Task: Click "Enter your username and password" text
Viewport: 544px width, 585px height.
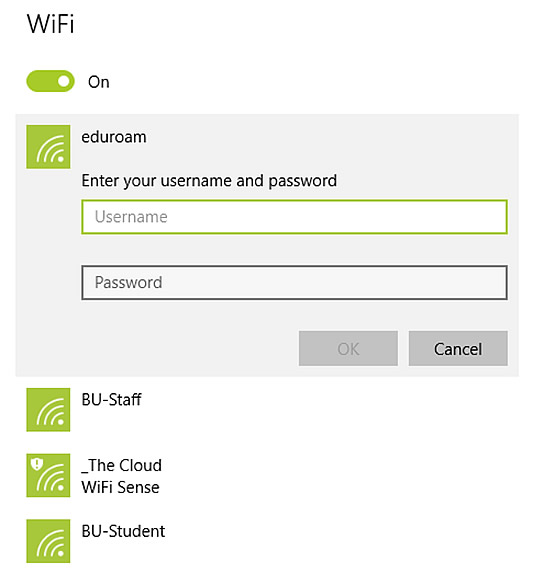Action: pyautogui.click(x=209, y=181)
